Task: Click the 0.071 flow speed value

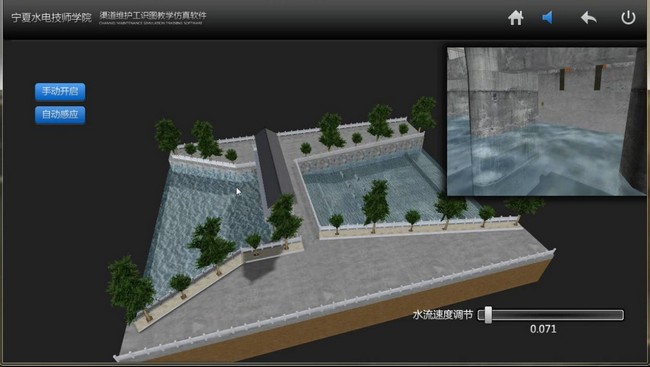Action: click(x=543, y=329)
